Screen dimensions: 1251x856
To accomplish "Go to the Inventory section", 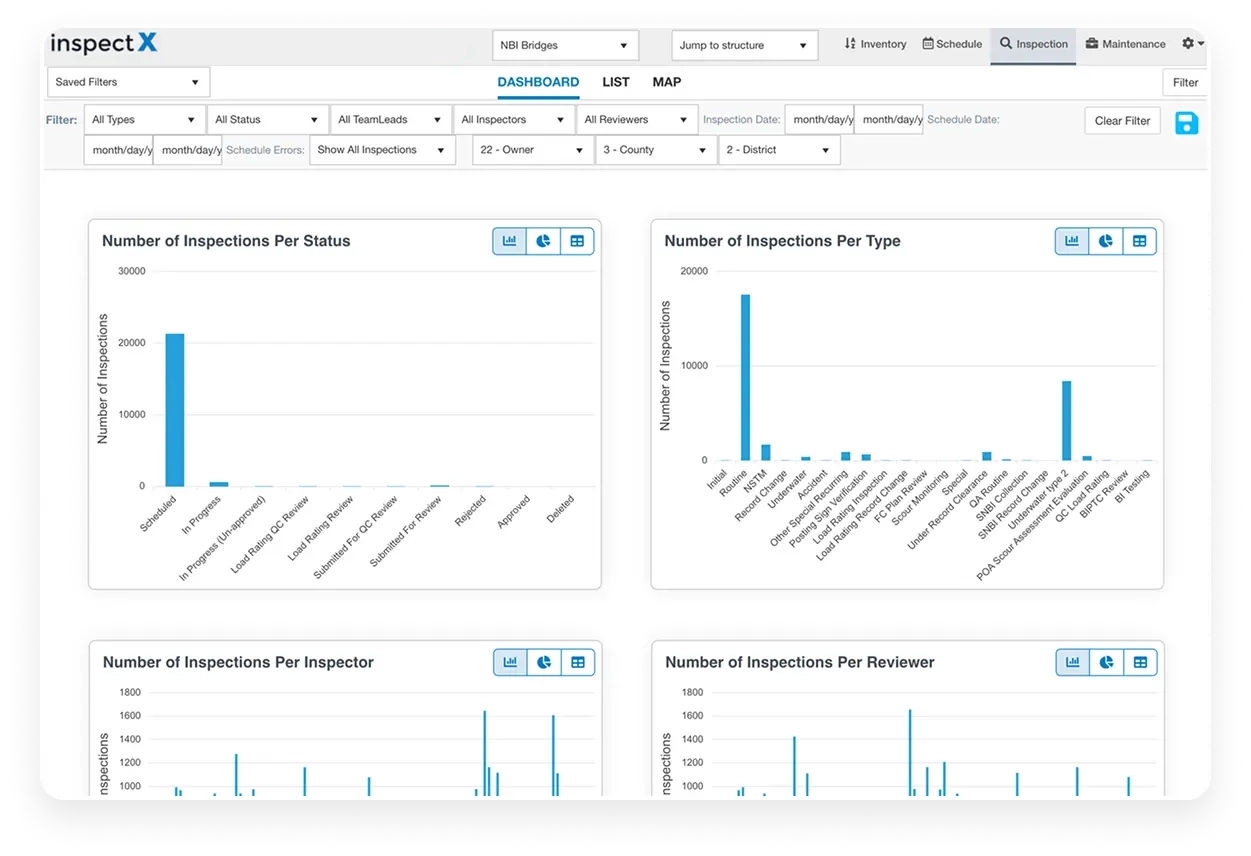I will [x=875, y=44].
